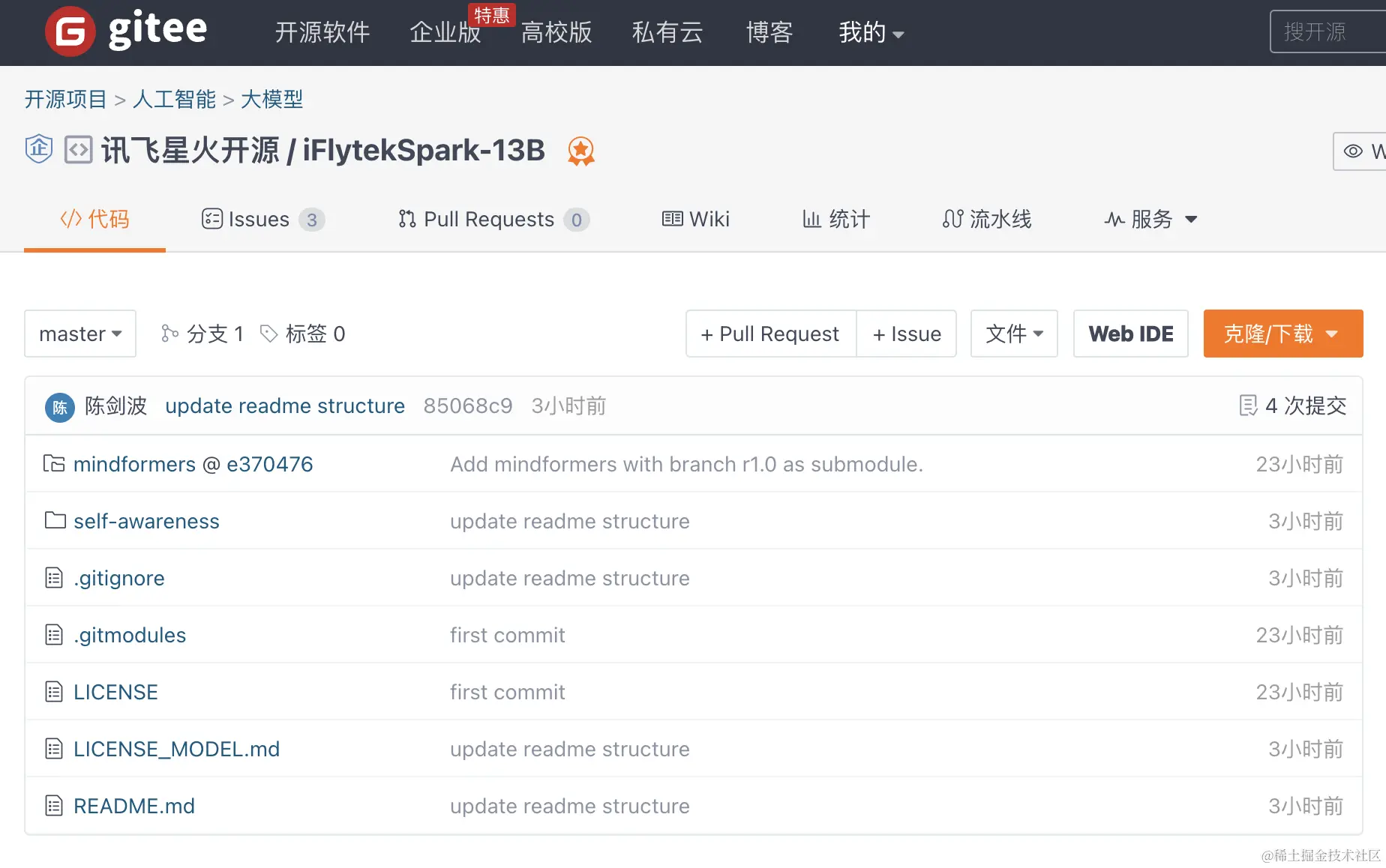Open the Wiki tab
Image resolution: width=1386 pixels, height=868 pixels.
point(696,220)
